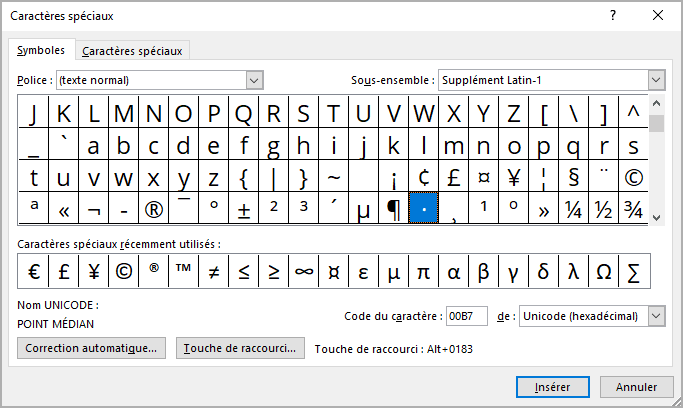Select the micro µ symbol in main grid
This screenshot has height=408, width=683.
(364, 208)
